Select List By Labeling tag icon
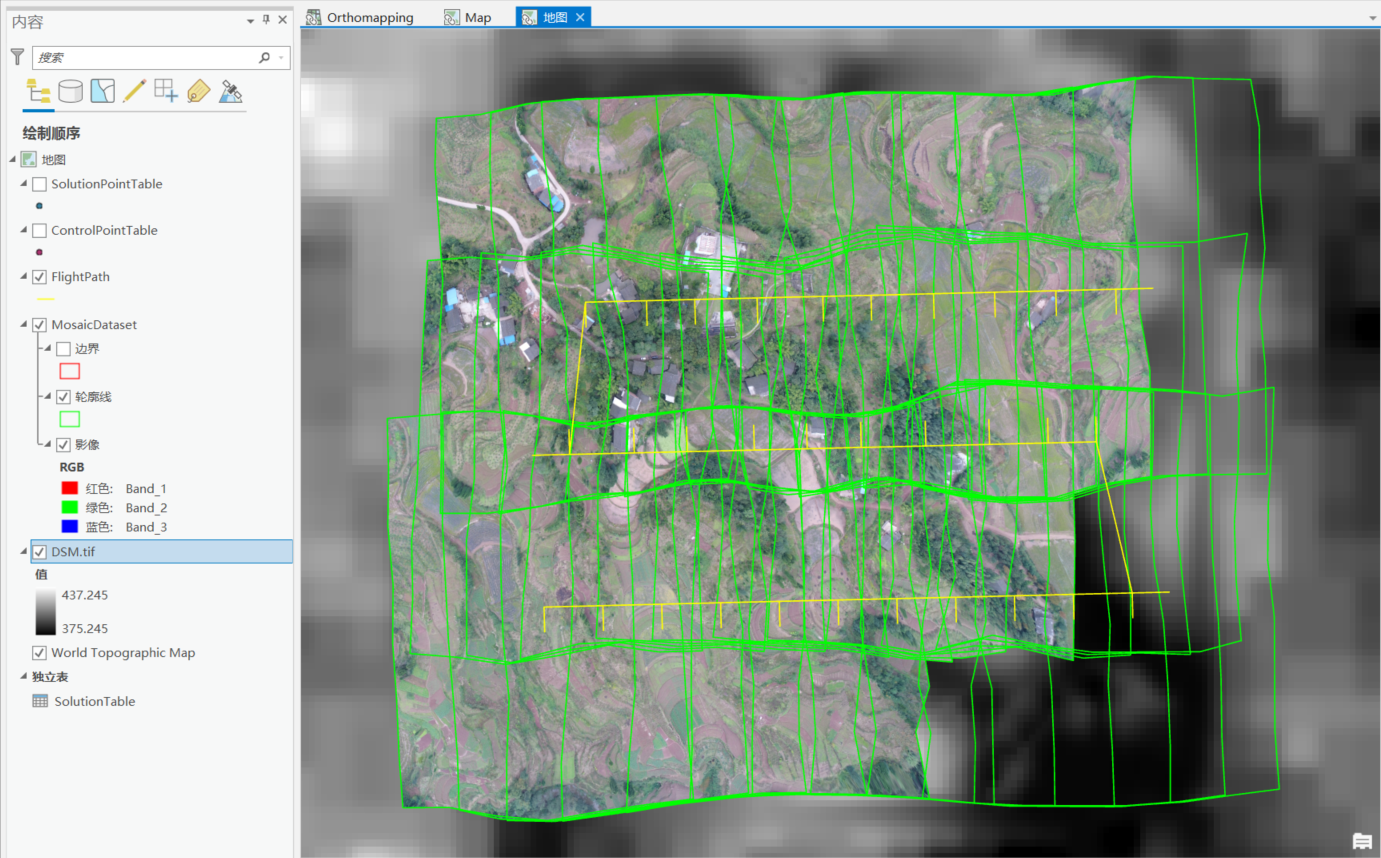1381x858 pixels. coord(198,92)
